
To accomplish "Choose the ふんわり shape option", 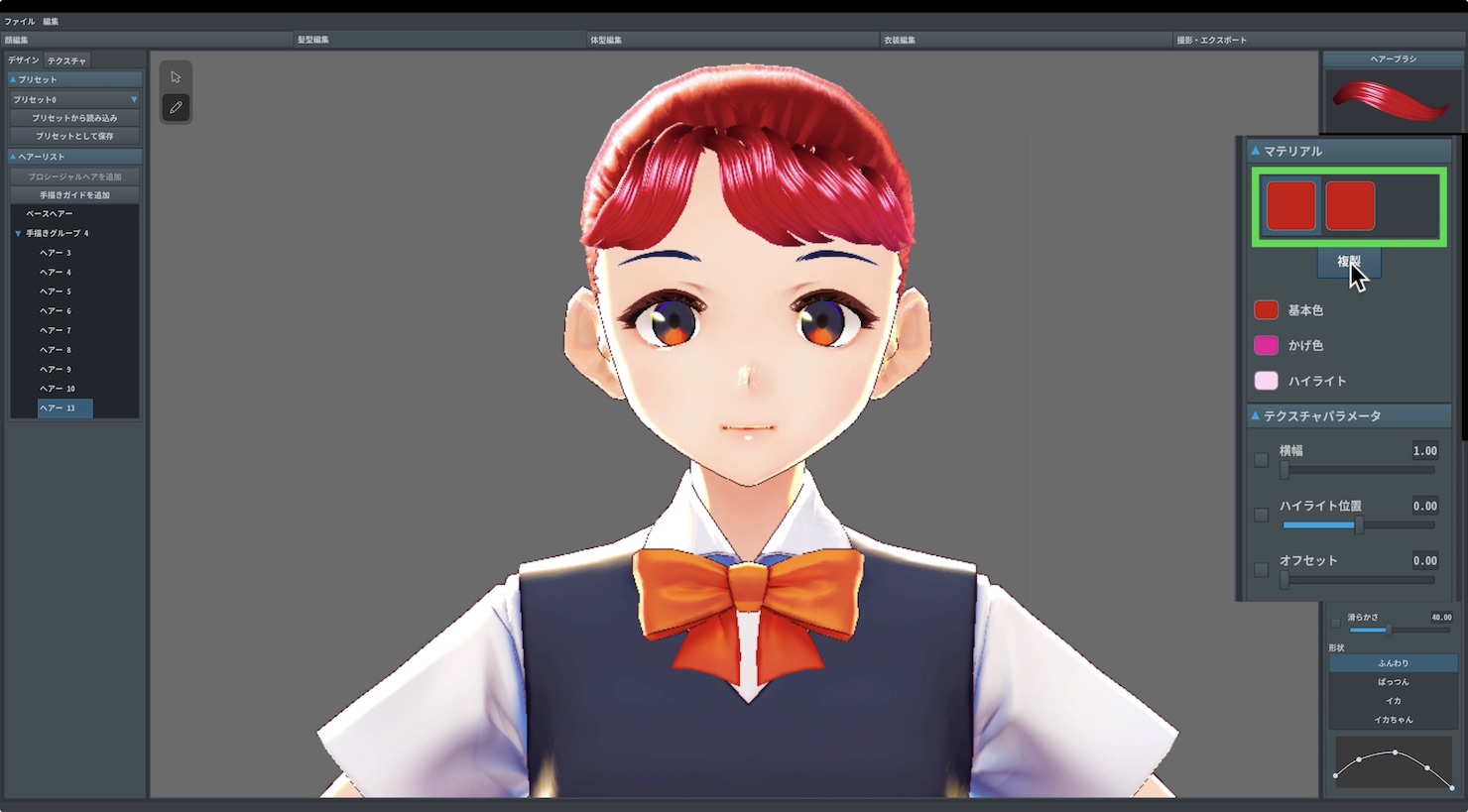I will point(1393,663).
